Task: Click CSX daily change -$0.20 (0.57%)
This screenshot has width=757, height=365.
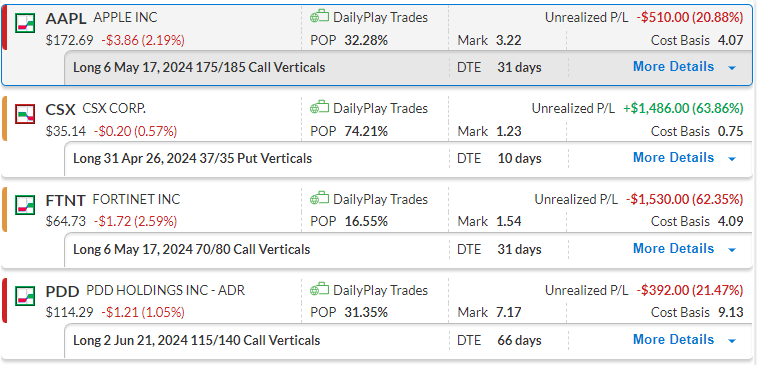Action: [x=135, y=131]
